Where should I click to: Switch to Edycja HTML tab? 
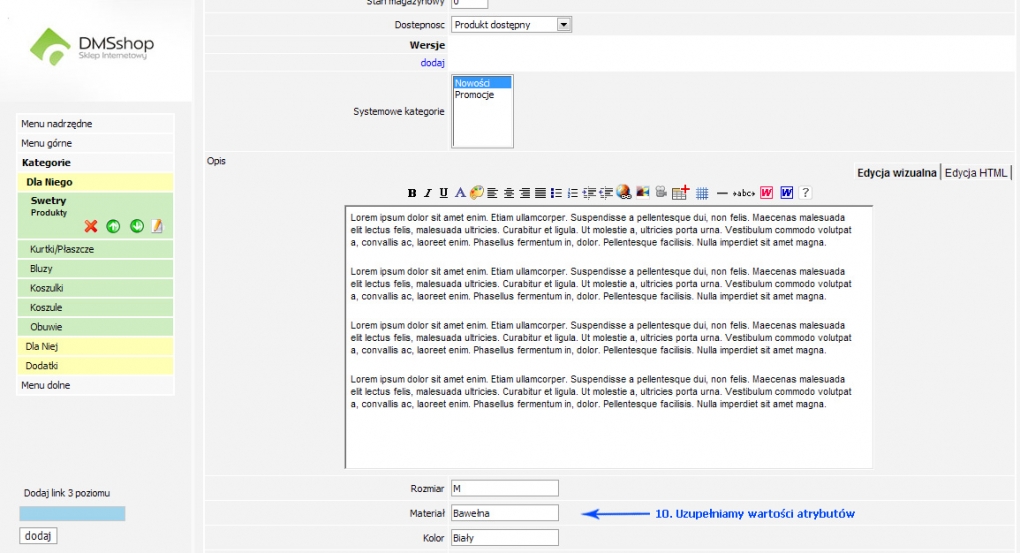pos(976,172)
